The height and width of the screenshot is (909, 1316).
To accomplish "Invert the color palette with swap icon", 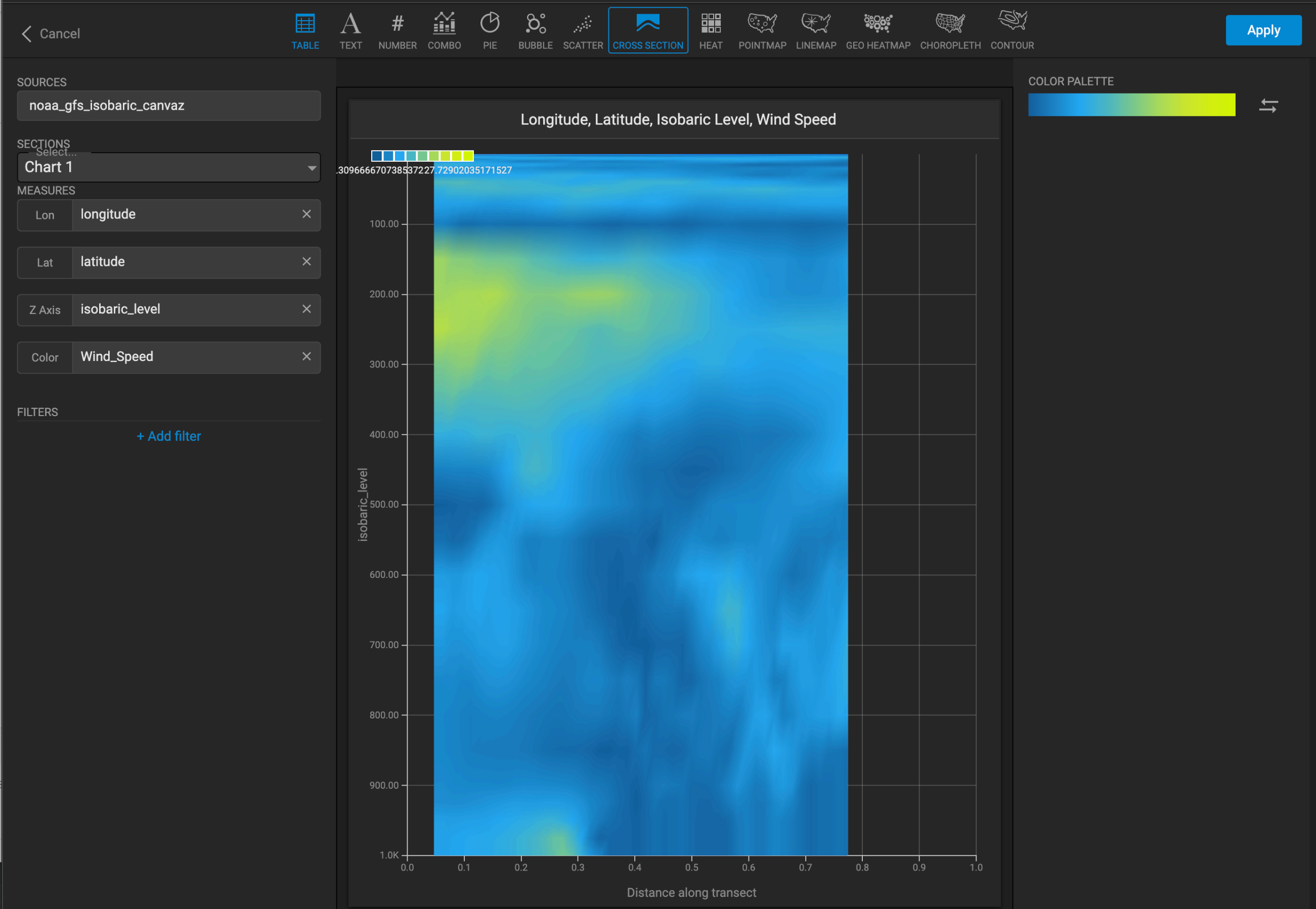I will point(1268,105).
